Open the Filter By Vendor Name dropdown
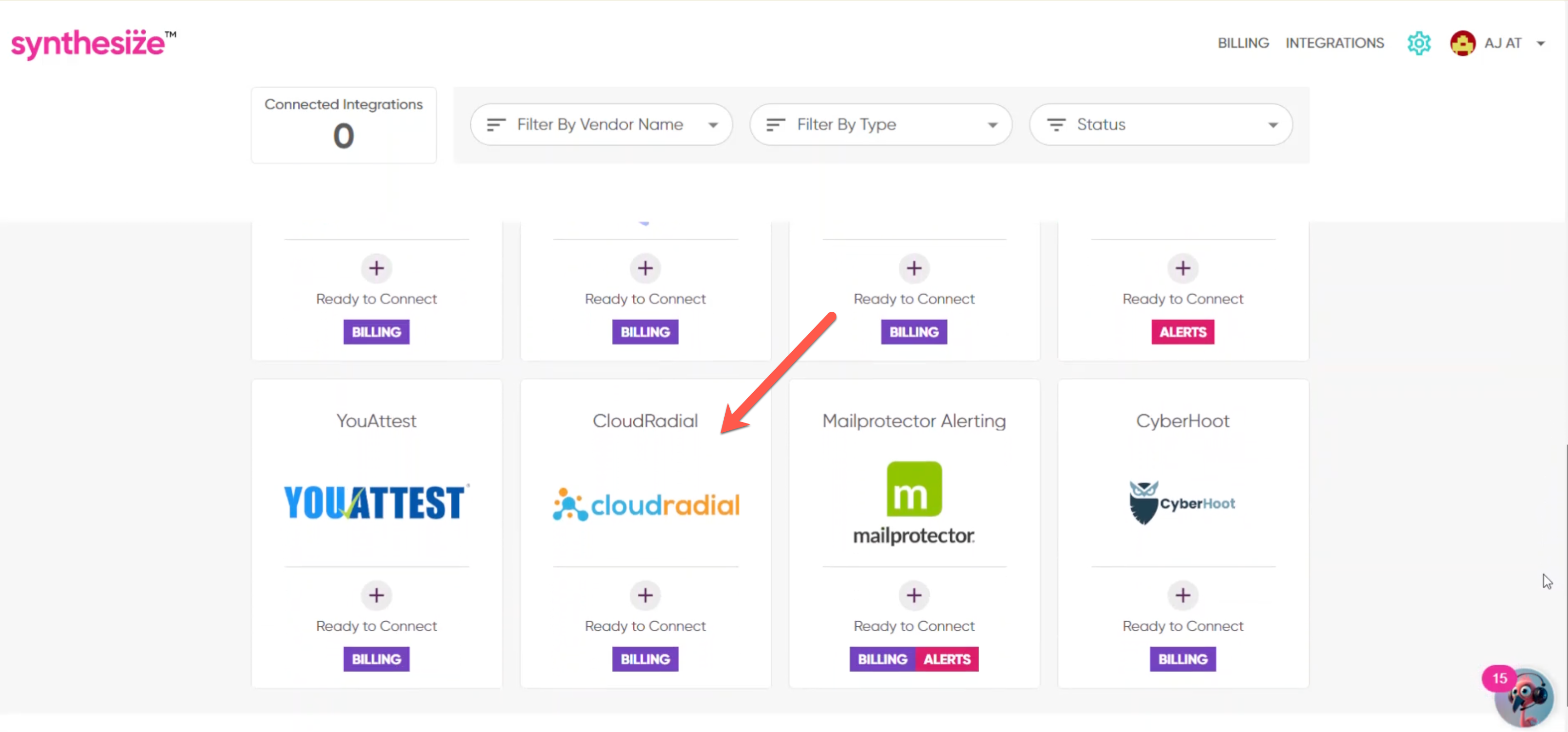 [601, 124]
